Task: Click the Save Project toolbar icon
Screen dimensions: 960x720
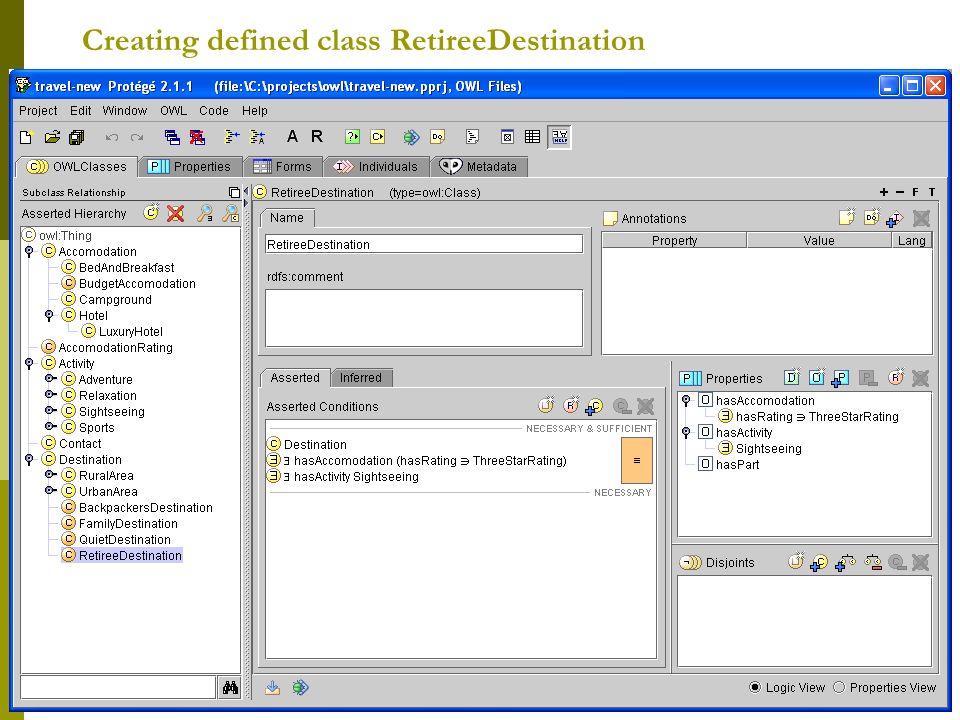Action: tap(77, 137)
